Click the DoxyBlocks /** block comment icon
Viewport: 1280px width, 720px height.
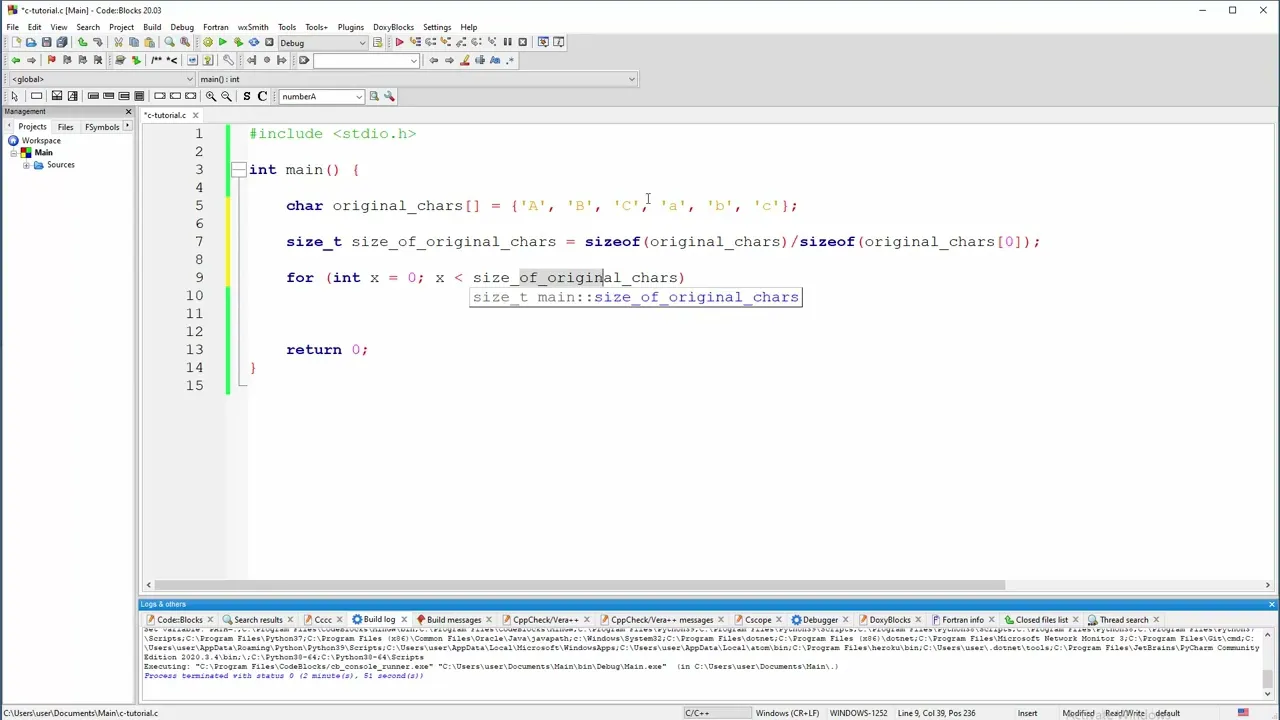click(x=156, y=60)
